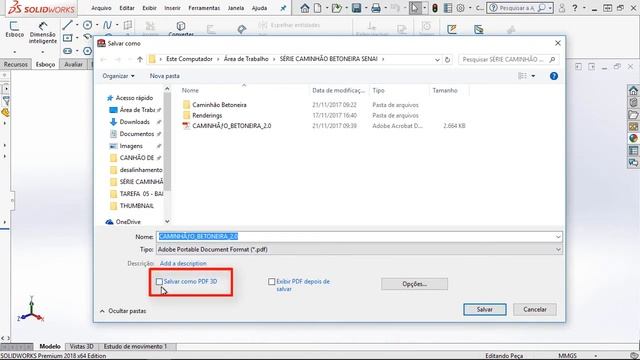Pin the SolidWorks menu bar
This screenshot has width=640, height=360.
click(283, 8)
